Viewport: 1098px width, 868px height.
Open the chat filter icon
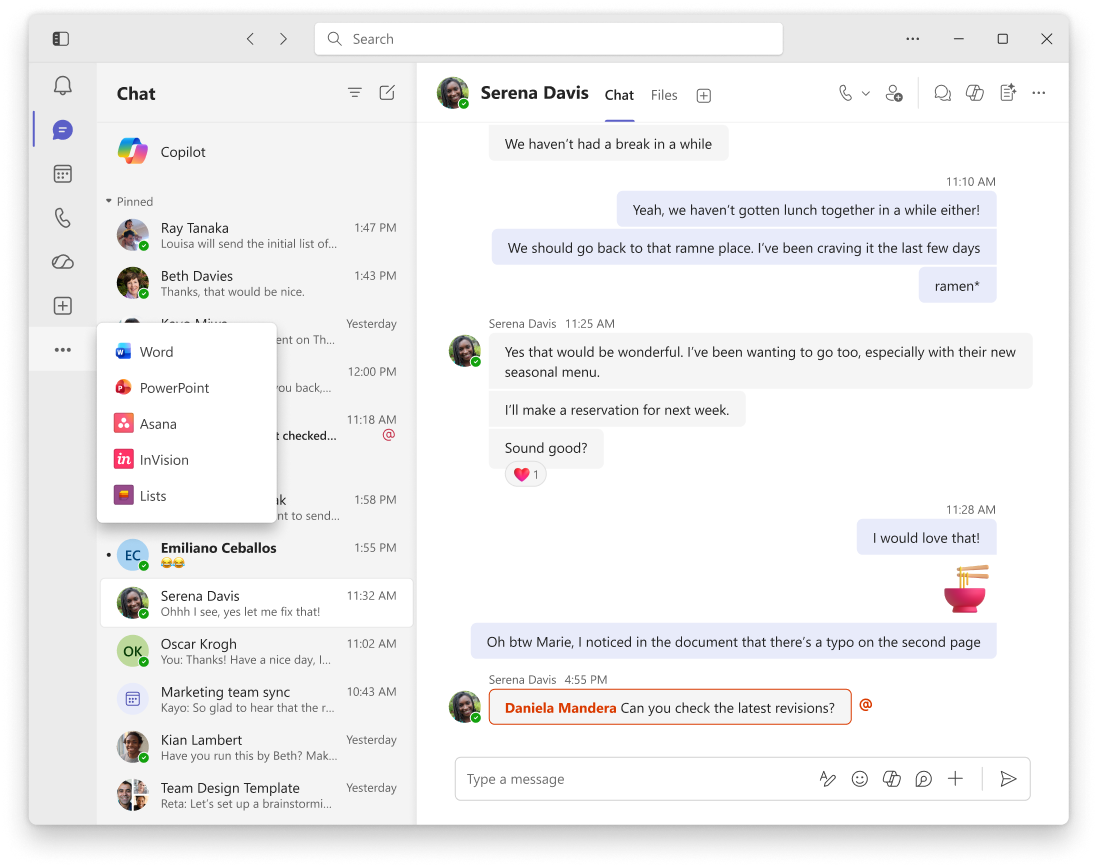click(x=355, y=92)
